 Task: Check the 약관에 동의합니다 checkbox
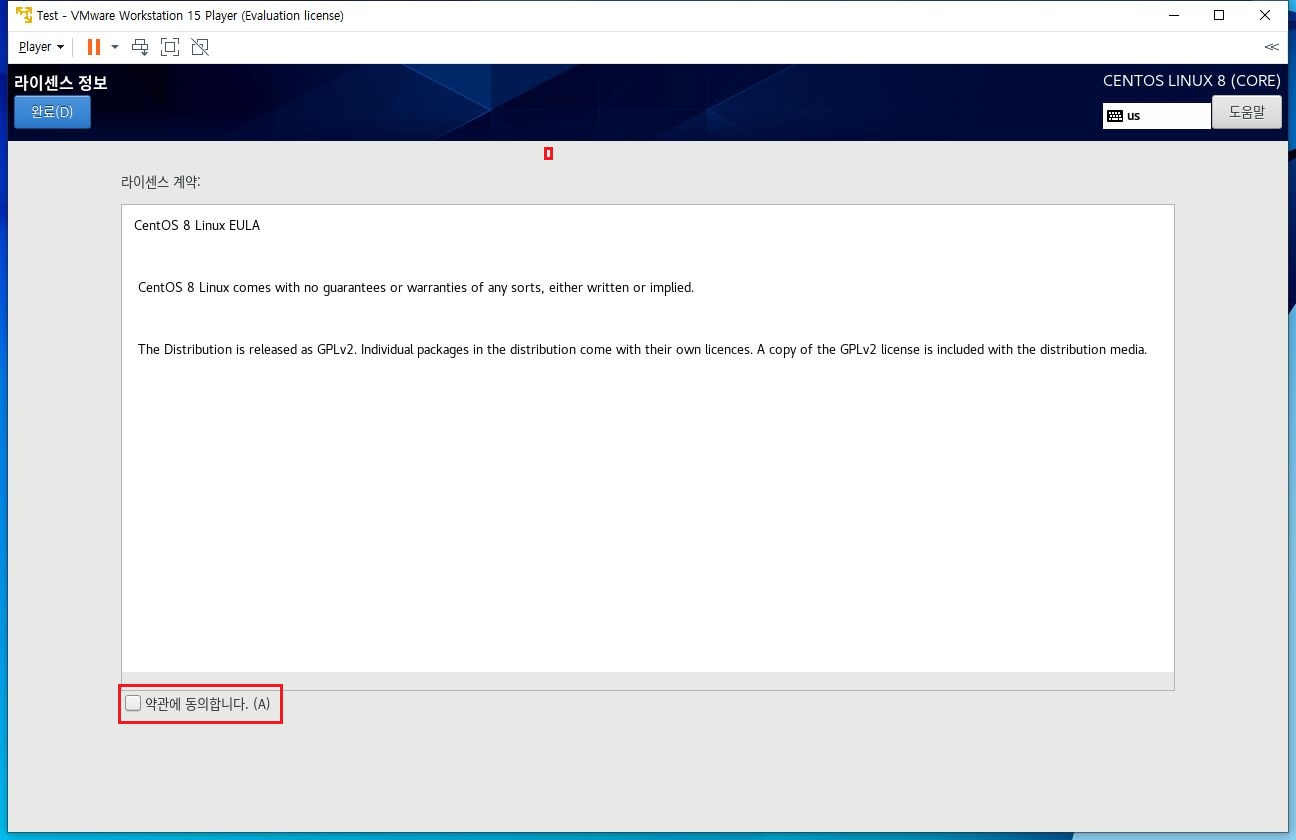pos(133,703)
